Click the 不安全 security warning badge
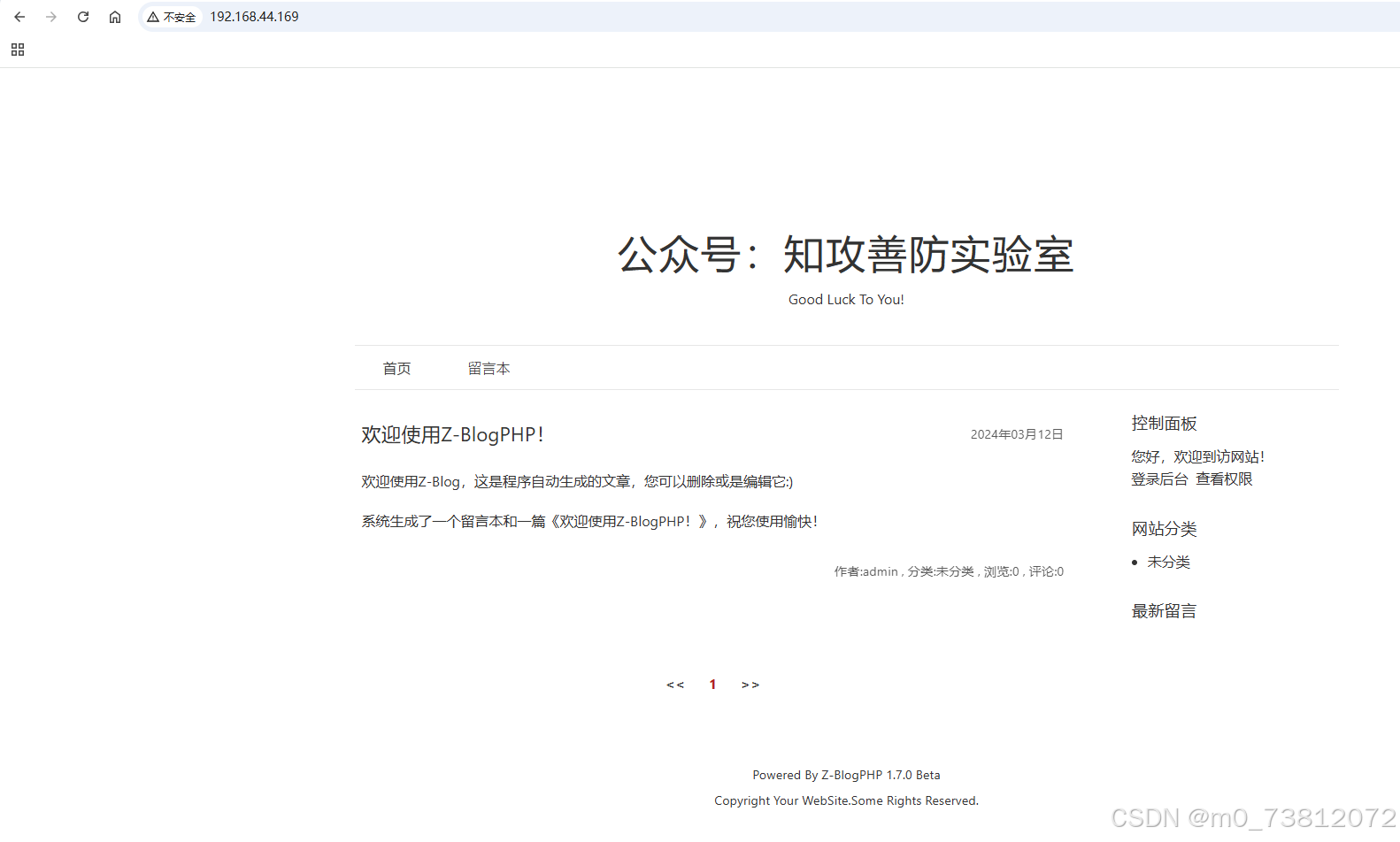Image resolution: width=1400 pixels, height=842 pixels. (172, 17)
